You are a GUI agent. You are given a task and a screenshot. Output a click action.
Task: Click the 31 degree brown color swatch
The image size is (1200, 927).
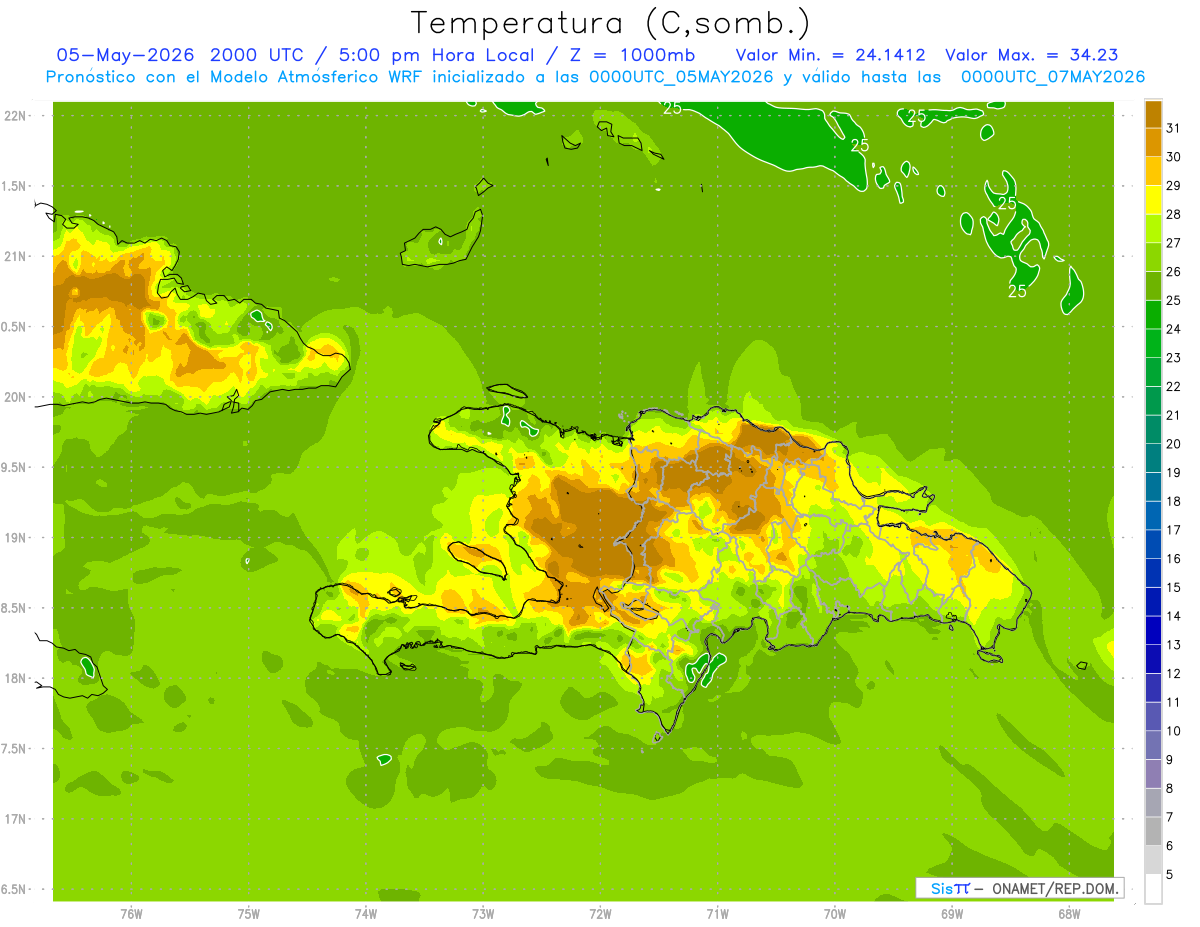(1153, 114)
